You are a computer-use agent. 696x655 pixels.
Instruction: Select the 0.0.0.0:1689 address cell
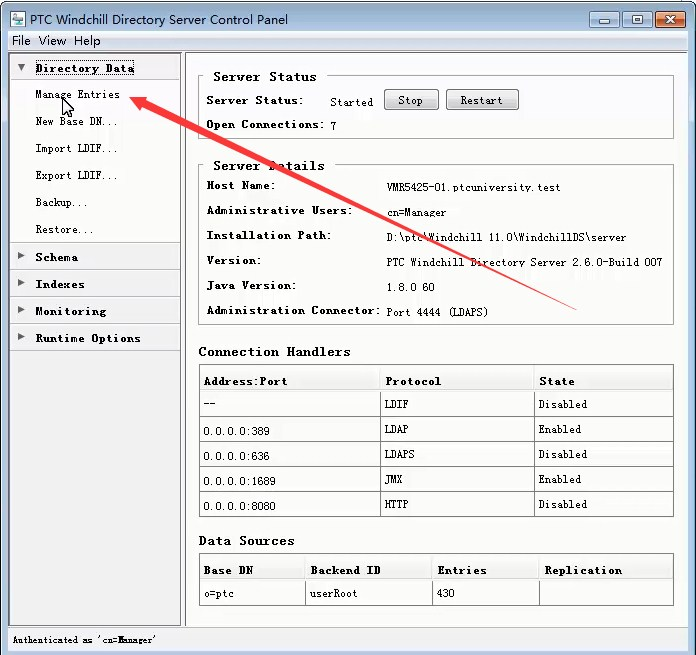point(290,479)
